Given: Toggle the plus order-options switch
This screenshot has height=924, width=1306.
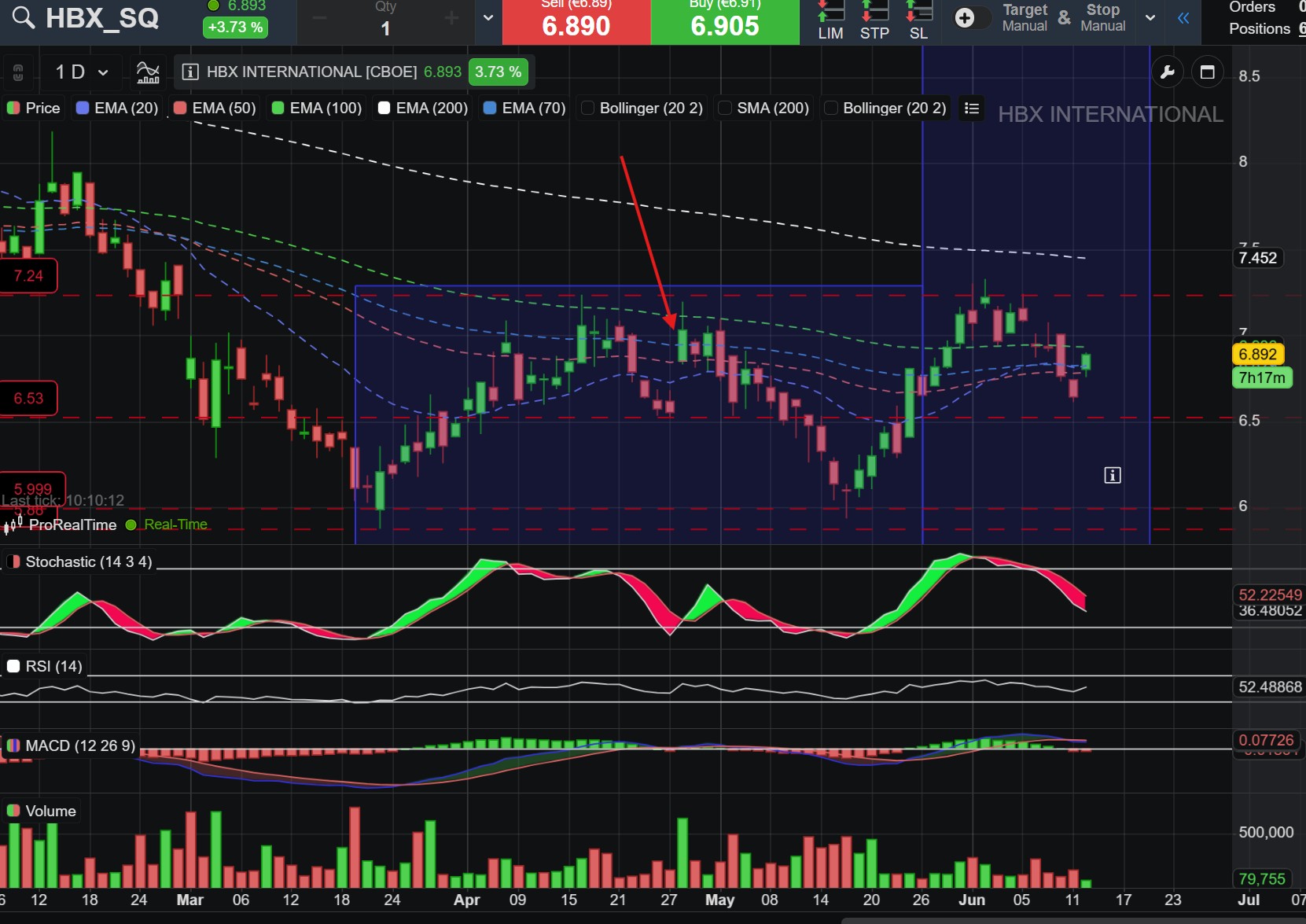Looking at the screenshot, I should [x=972, y=18].
